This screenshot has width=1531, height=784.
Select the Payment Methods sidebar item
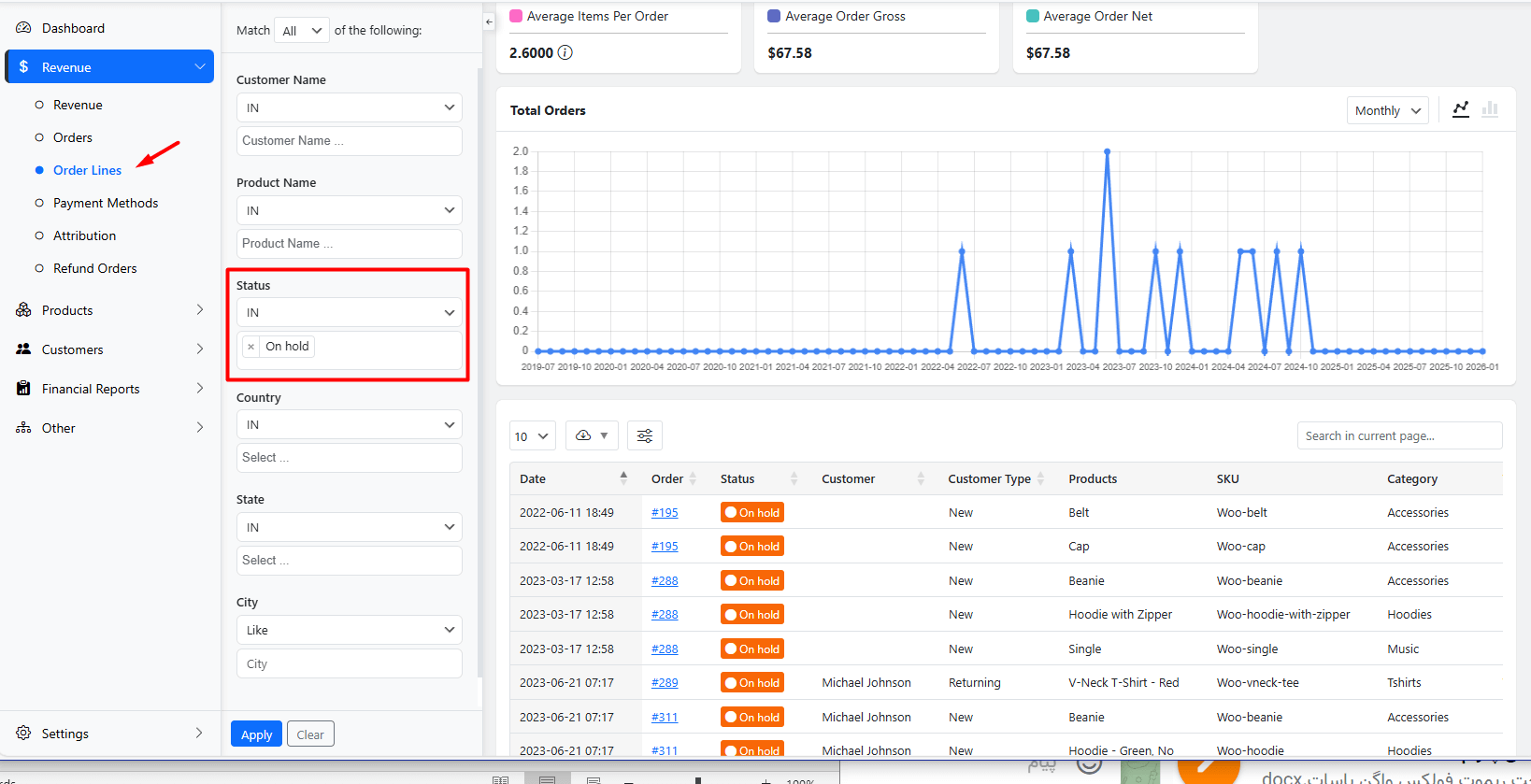tap(105, 203)
